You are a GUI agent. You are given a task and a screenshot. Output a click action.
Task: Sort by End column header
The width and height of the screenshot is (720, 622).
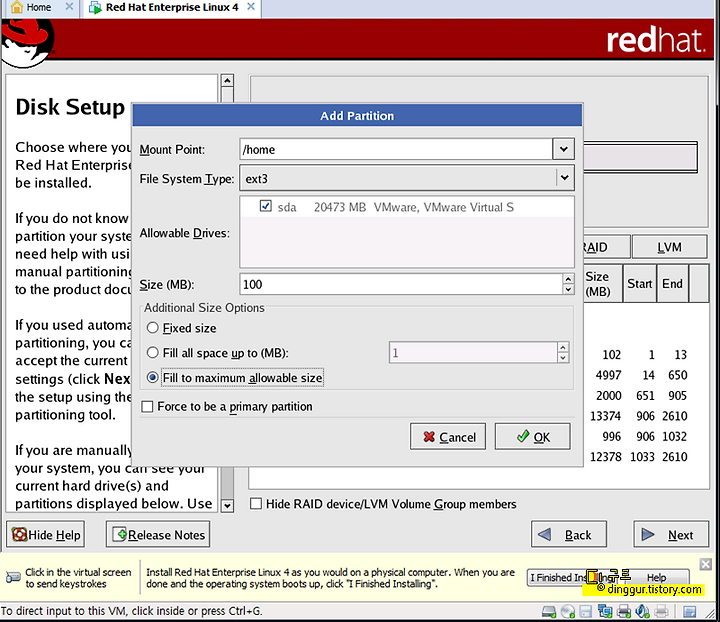point(672,283)
